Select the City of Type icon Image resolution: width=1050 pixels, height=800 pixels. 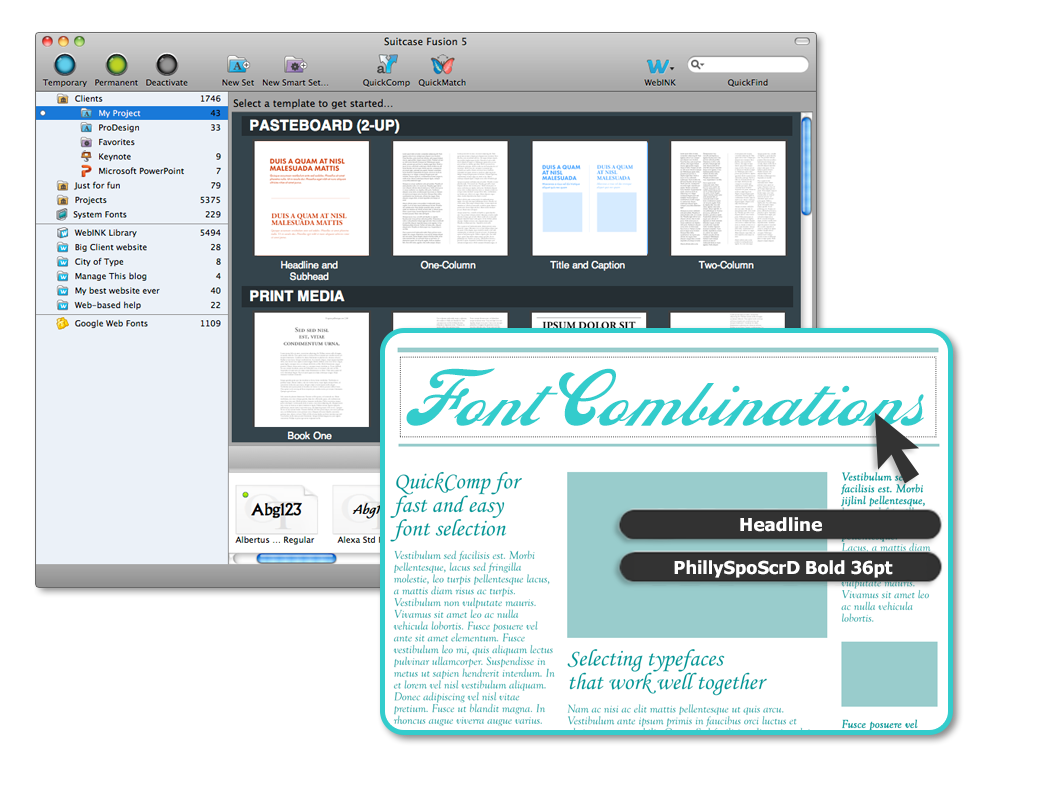pos(62,262)
